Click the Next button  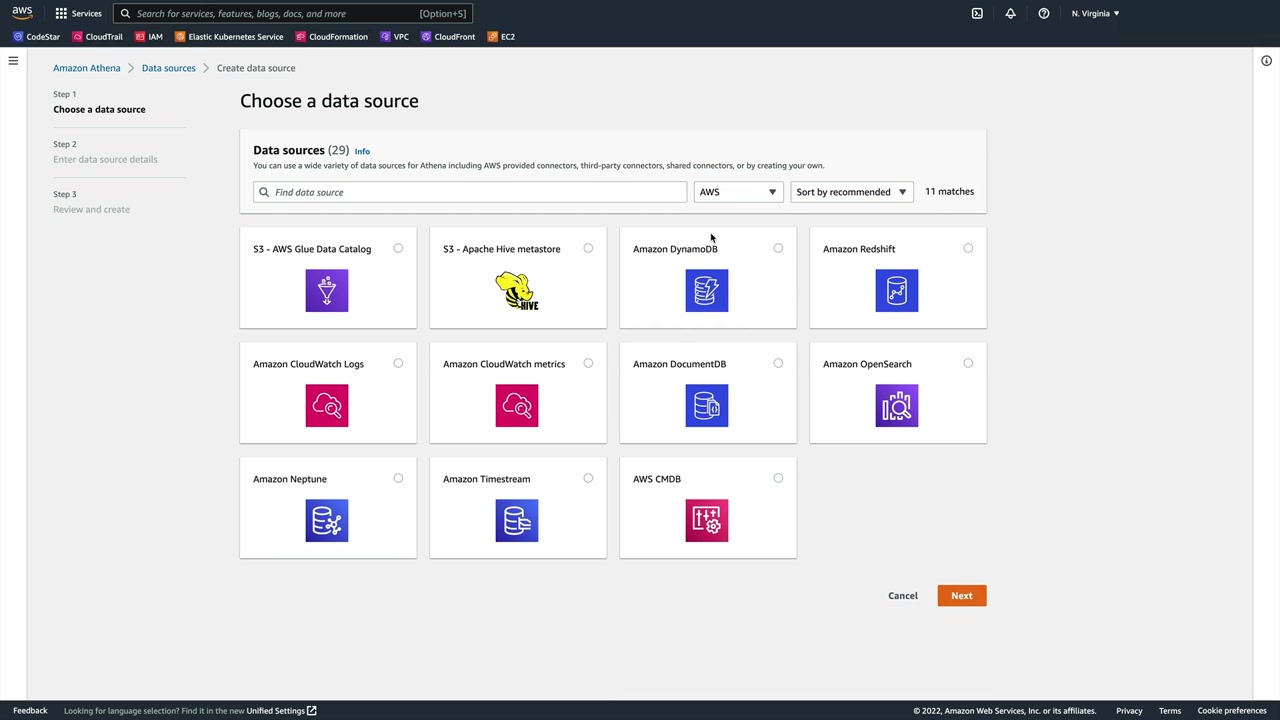coord(961,596)
